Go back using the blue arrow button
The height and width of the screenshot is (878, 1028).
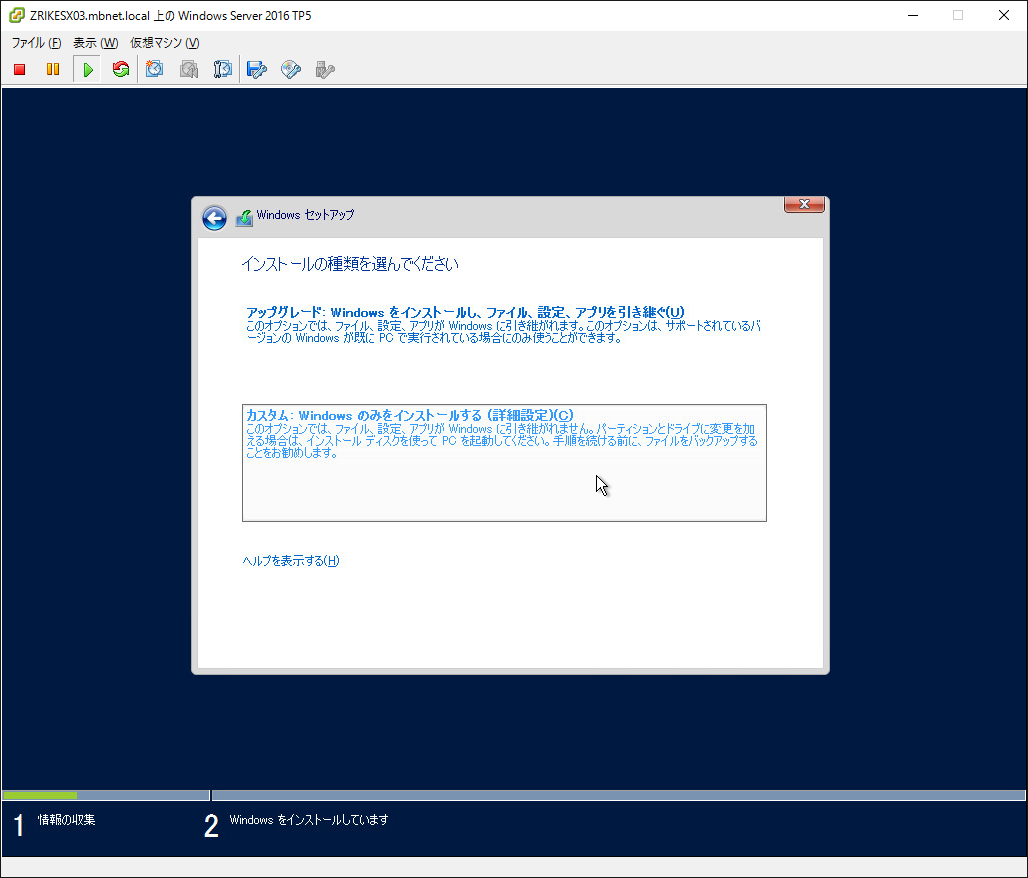pos(214,218)
